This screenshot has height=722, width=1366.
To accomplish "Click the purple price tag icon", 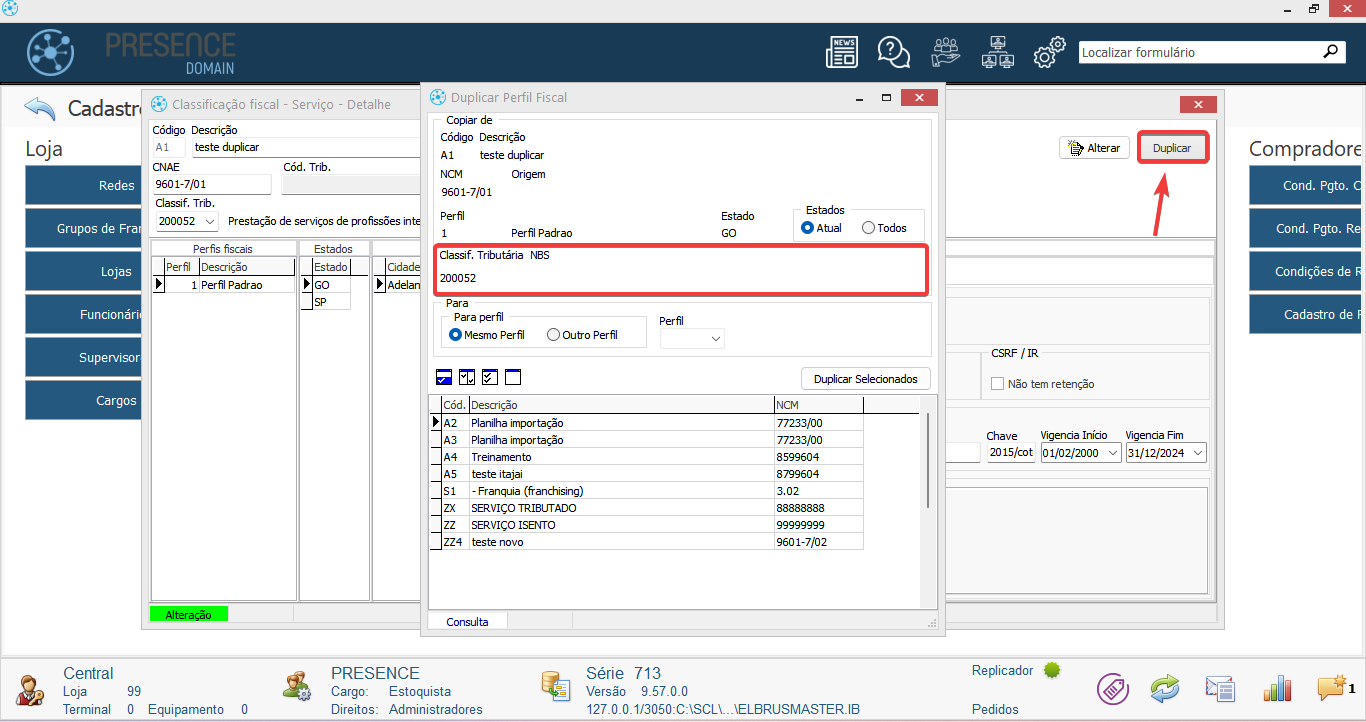I will click(x=1112, y=689).
